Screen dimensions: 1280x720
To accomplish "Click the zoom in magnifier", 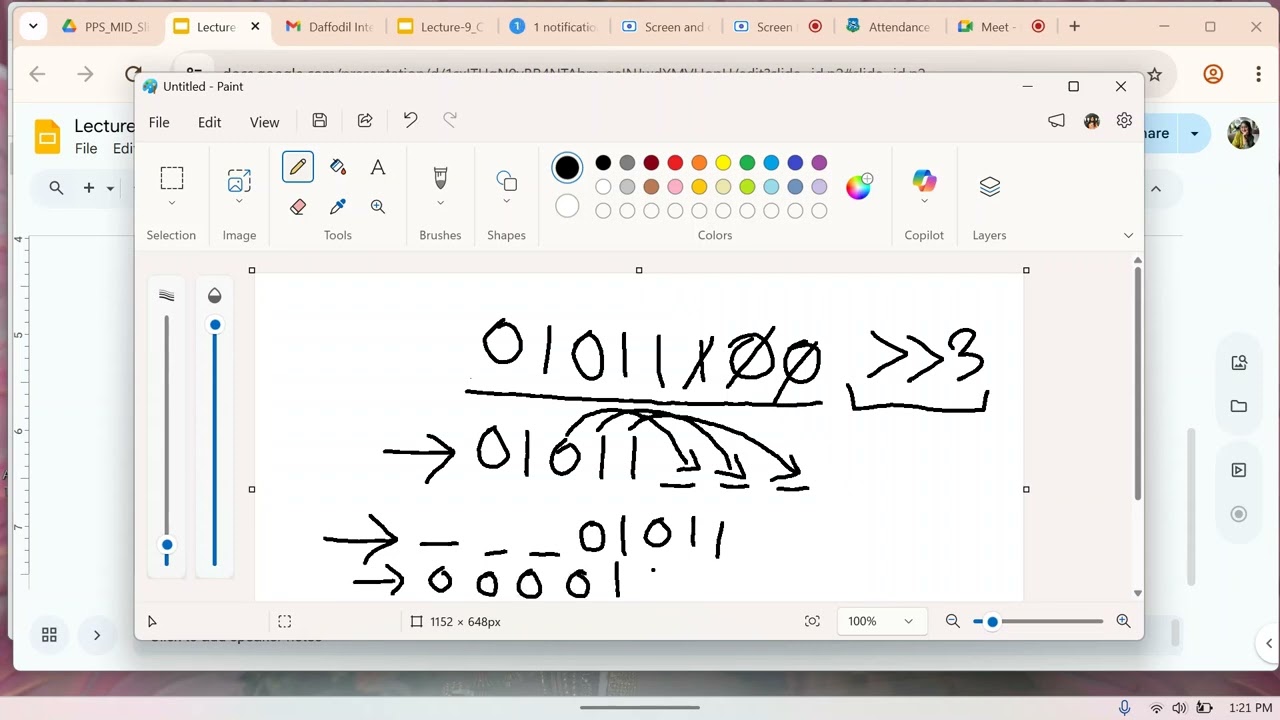I will (x=1123, y=621).
